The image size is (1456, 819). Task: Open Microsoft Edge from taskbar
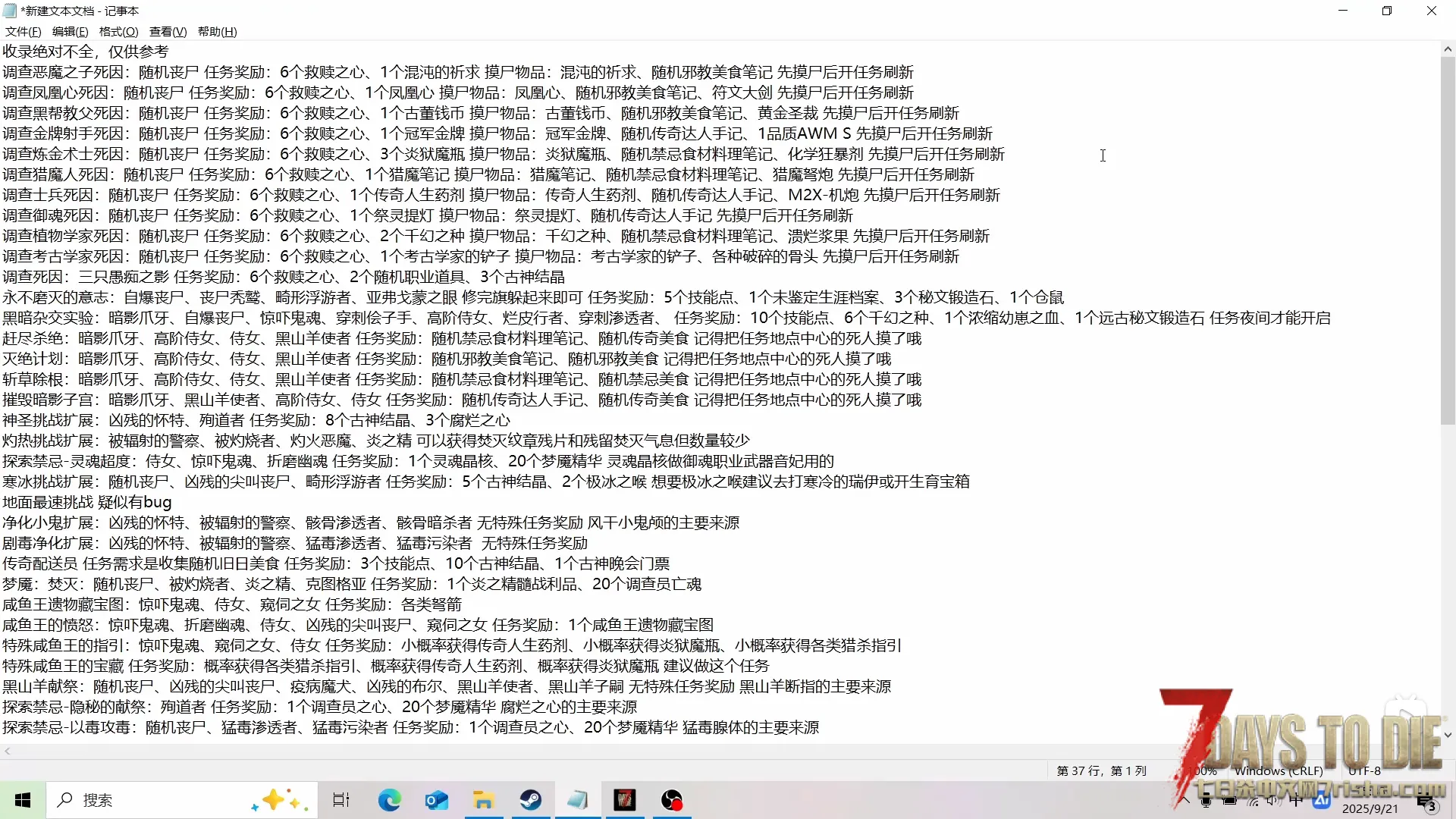(x=389, y=800)
